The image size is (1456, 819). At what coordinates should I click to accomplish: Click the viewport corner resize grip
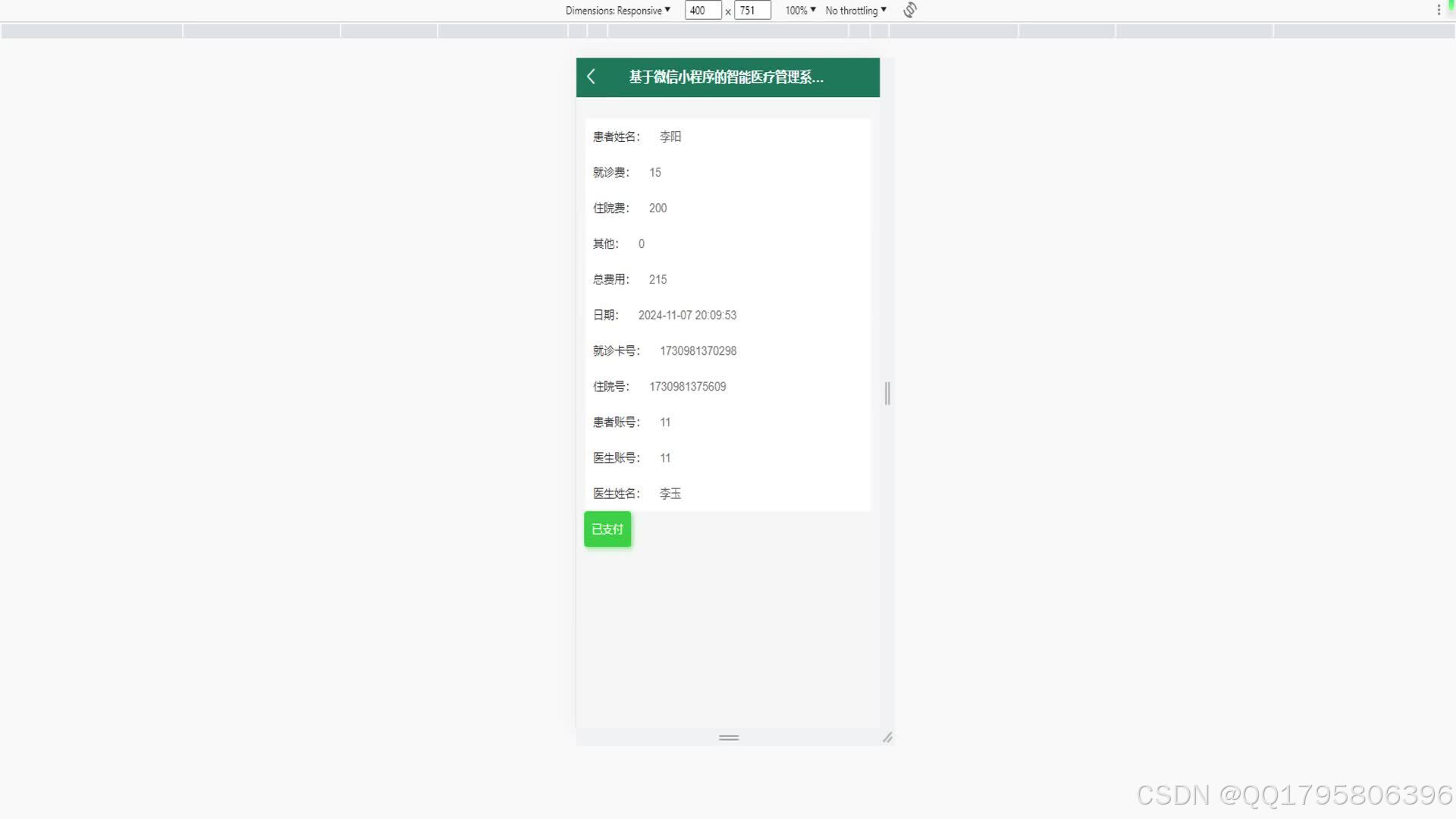click(x=887, y=737)
